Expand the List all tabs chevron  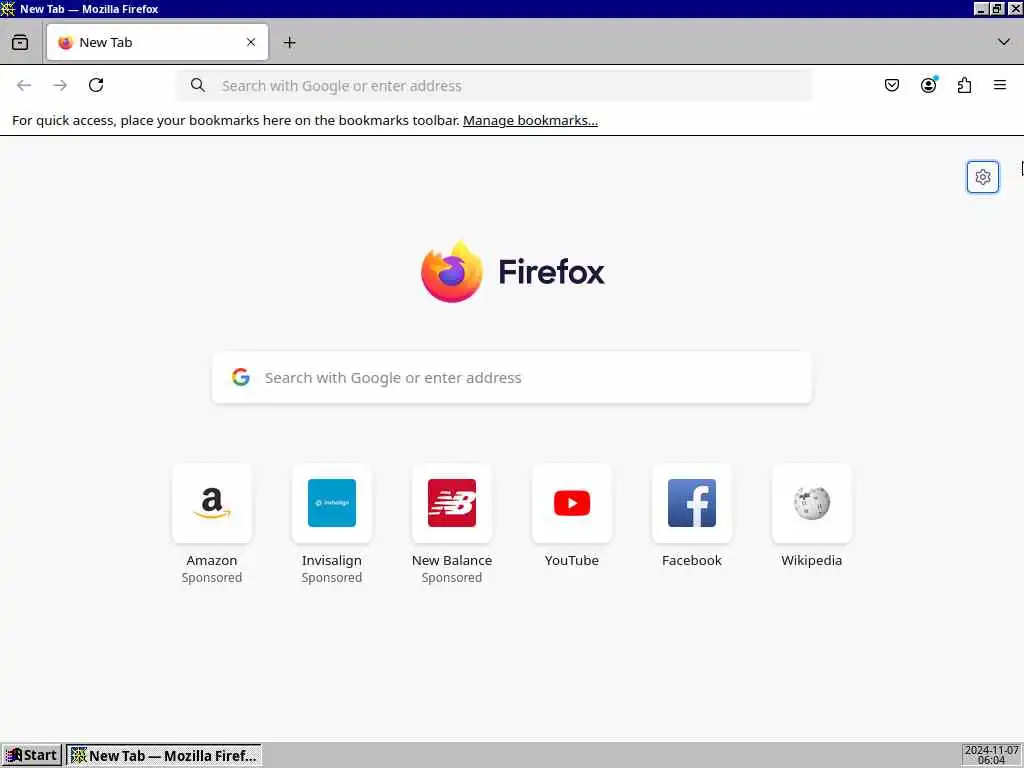pyautogui.click(x=1004, y=42)
